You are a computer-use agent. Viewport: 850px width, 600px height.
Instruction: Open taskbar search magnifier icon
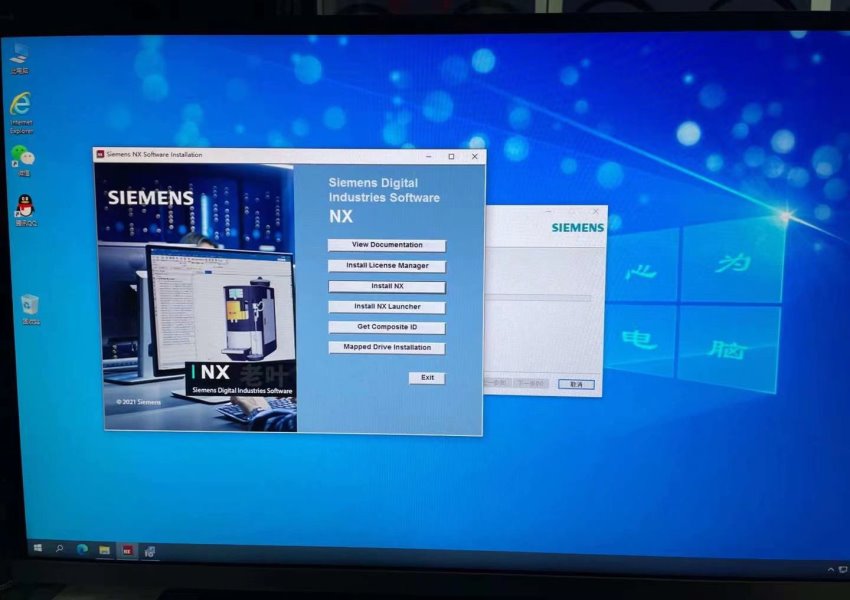tap(60, 549)
